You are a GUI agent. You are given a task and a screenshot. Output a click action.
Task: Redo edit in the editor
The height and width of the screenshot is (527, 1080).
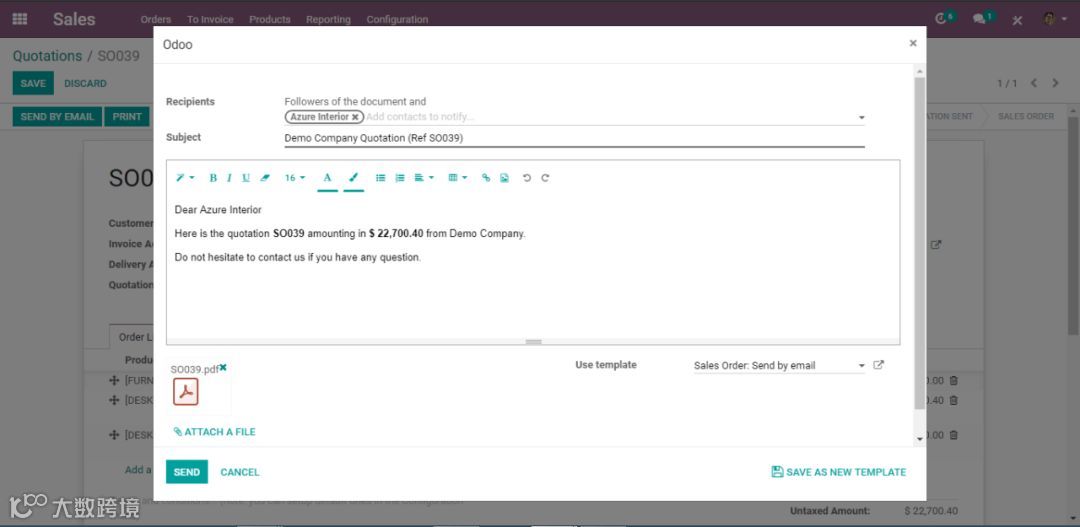545,178
